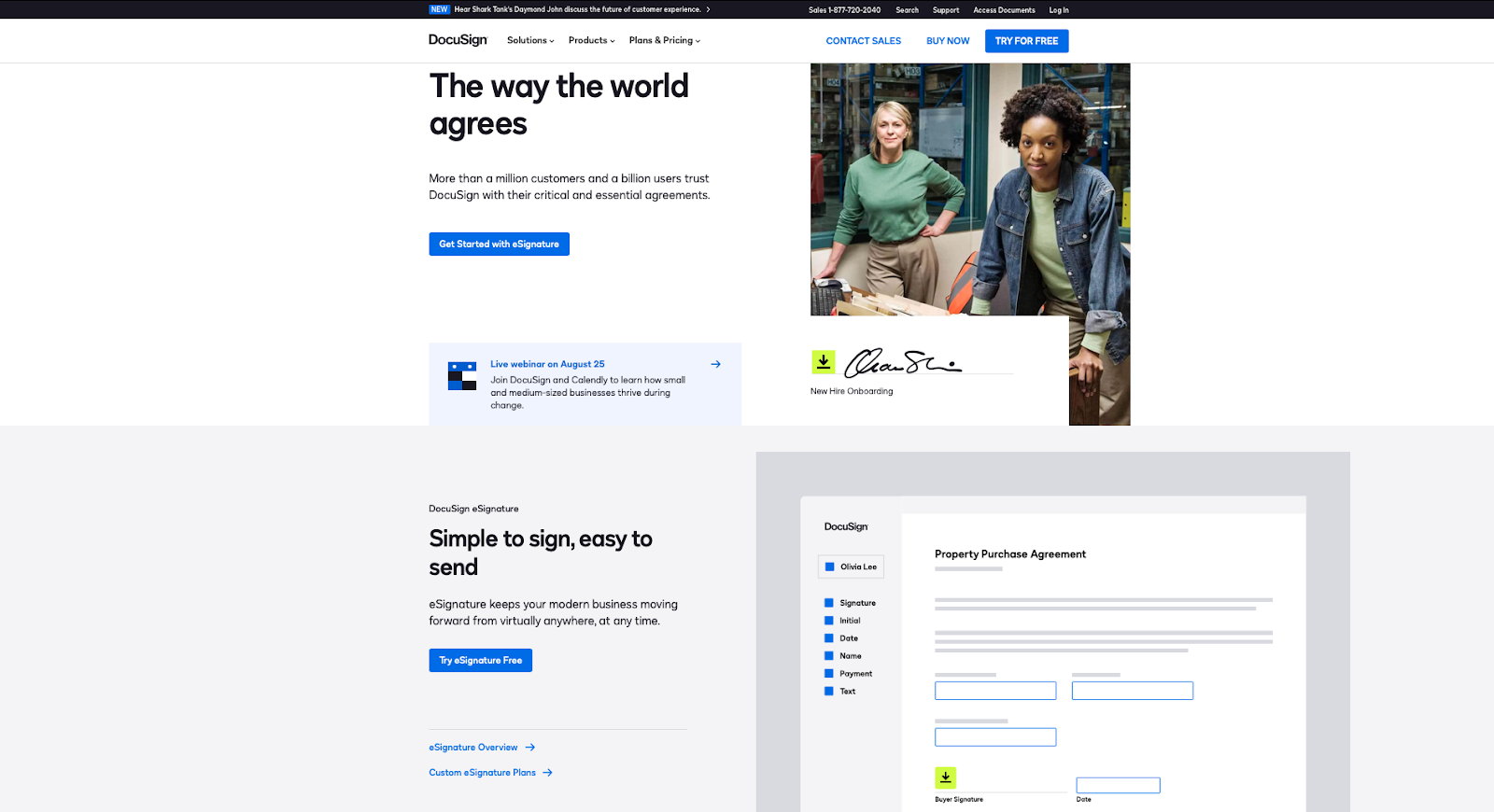
Task: Click the Daymond John announcement text
Action: (577, 9)
